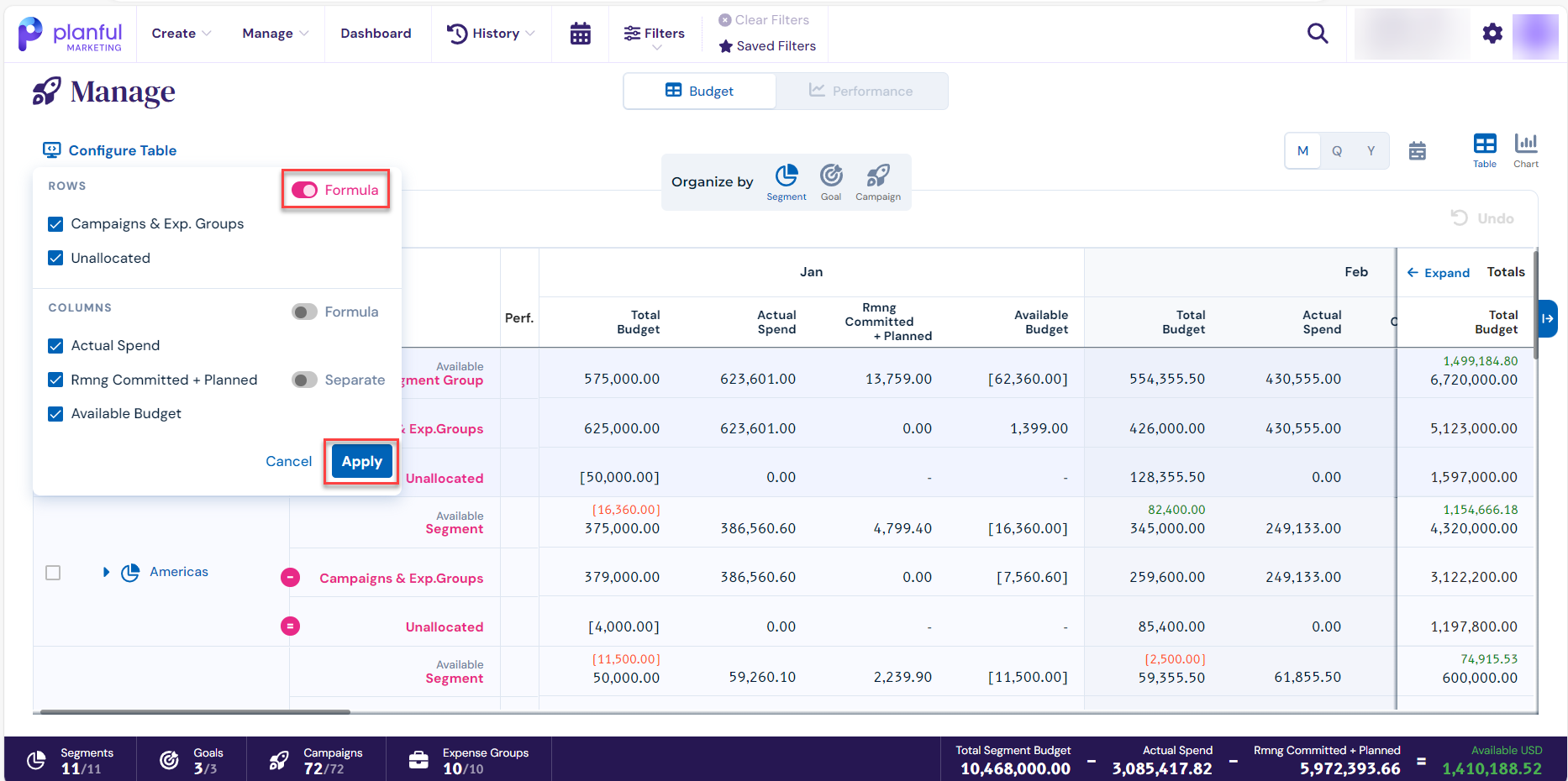The height and width of the screenshot is (781, 1568).
Task: Click the Filters sliders icon
Action: 632,34
